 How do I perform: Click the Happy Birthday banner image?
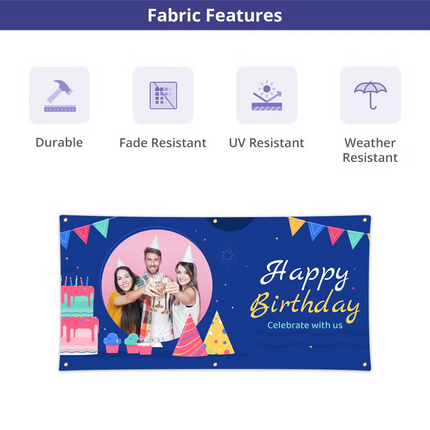(x=215, y=293)
